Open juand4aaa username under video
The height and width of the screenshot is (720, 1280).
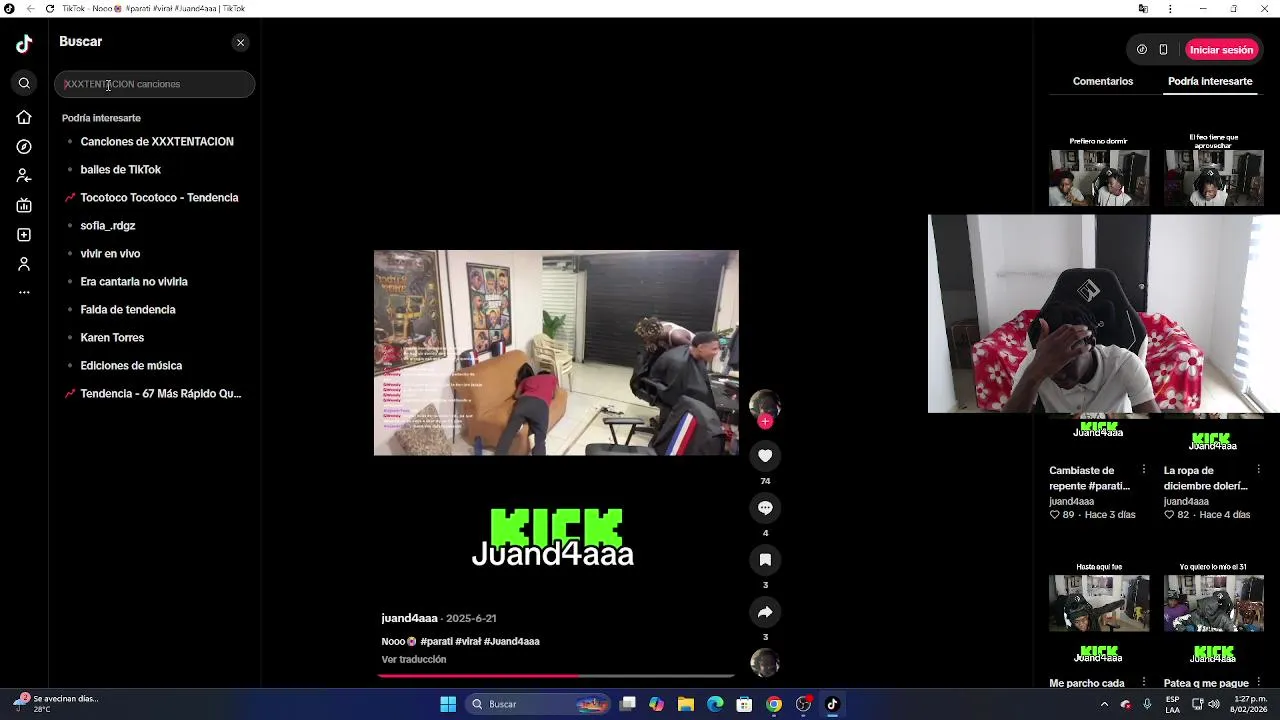pyautogui.click(x=409, y=618)
